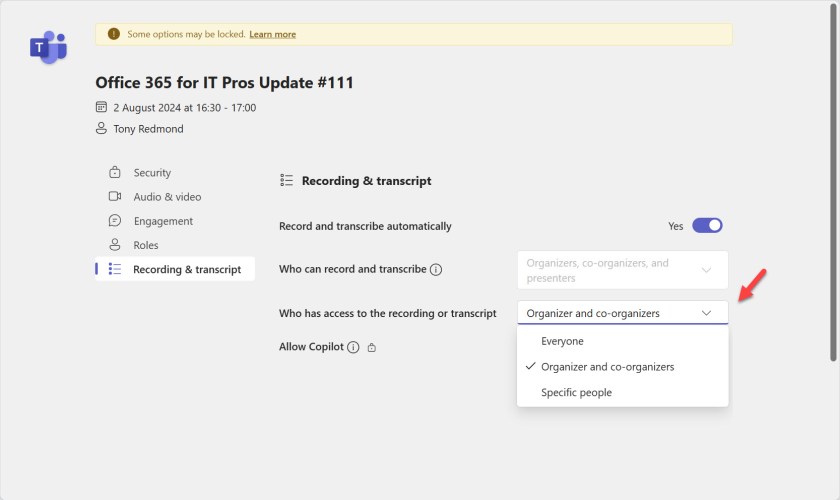
Task: Click the Microsoft Teams logo
Action: click(48, 47)
